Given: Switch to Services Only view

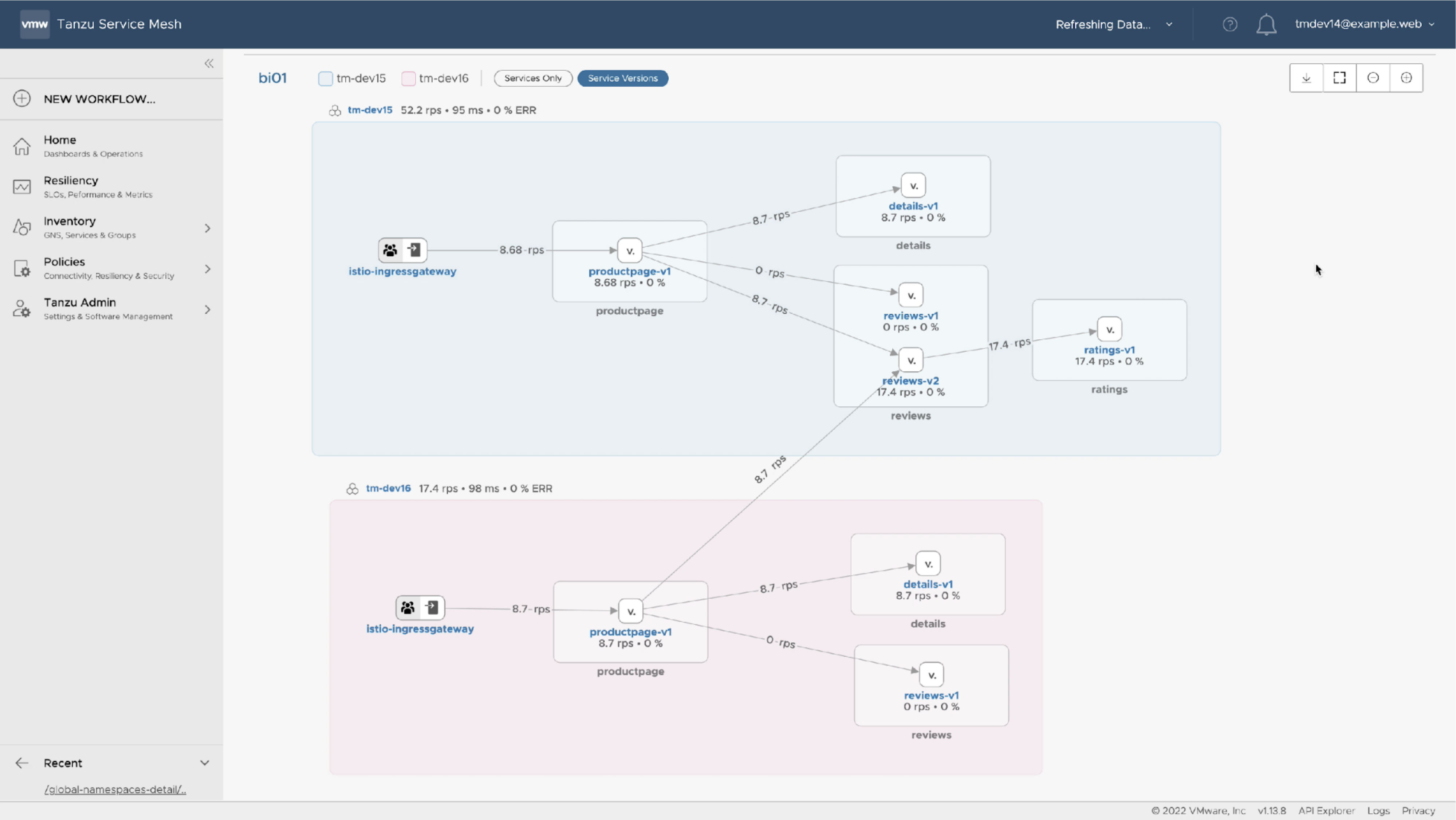Looking at the screenshot, I should click(533, 78).
